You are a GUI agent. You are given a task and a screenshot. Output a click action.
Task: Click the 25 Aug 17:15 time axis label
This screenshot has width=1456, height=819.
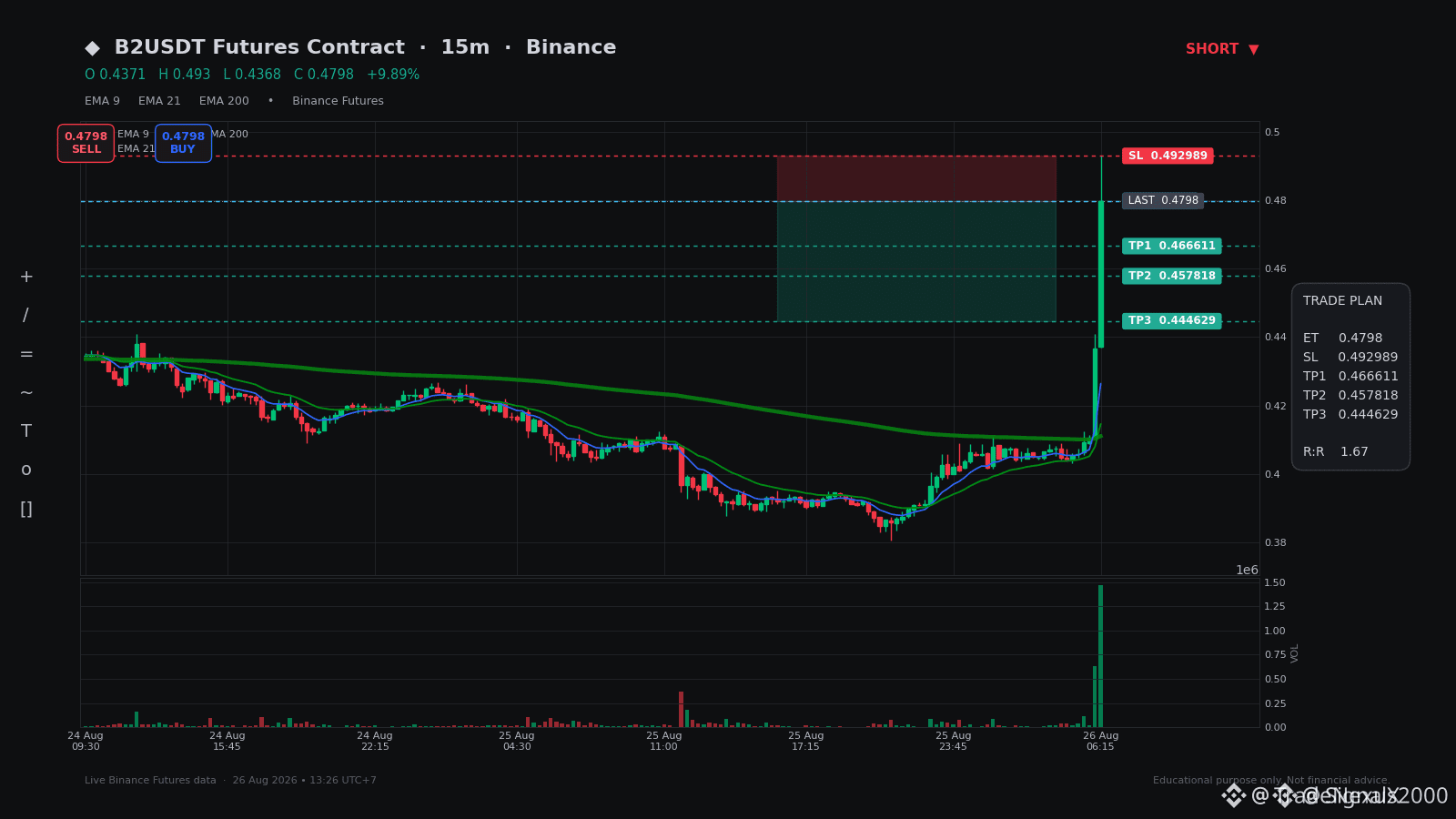pos(806,741)
